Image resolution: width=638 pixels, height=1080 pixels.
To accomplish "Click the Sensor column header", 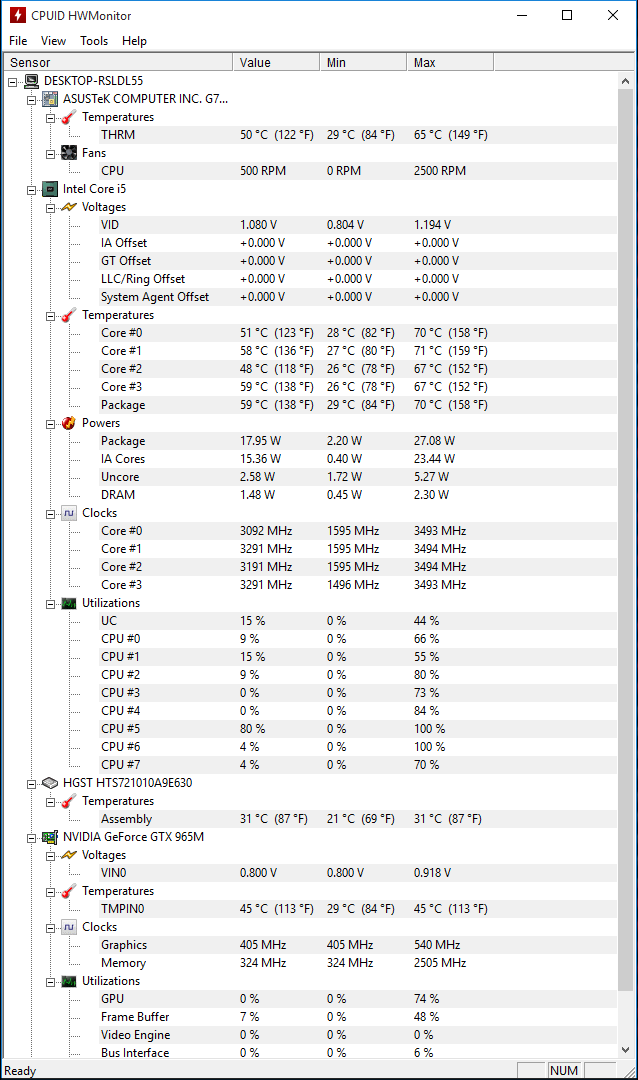I will [119, 63].
